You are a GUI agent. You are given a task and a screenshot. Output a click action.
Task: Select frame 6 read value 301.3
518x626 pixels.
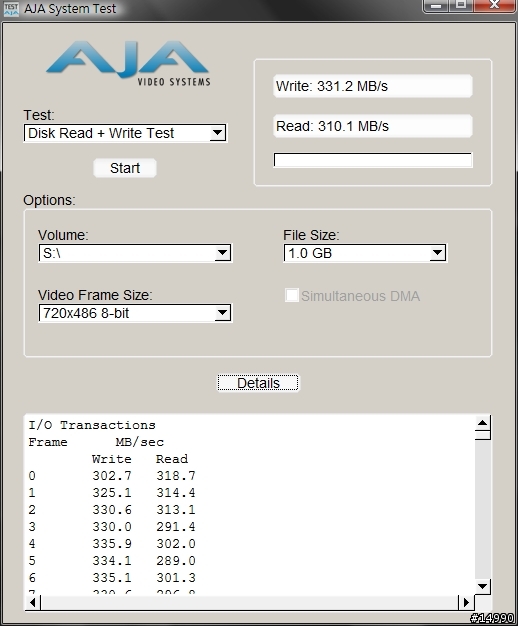click(176, 578)
